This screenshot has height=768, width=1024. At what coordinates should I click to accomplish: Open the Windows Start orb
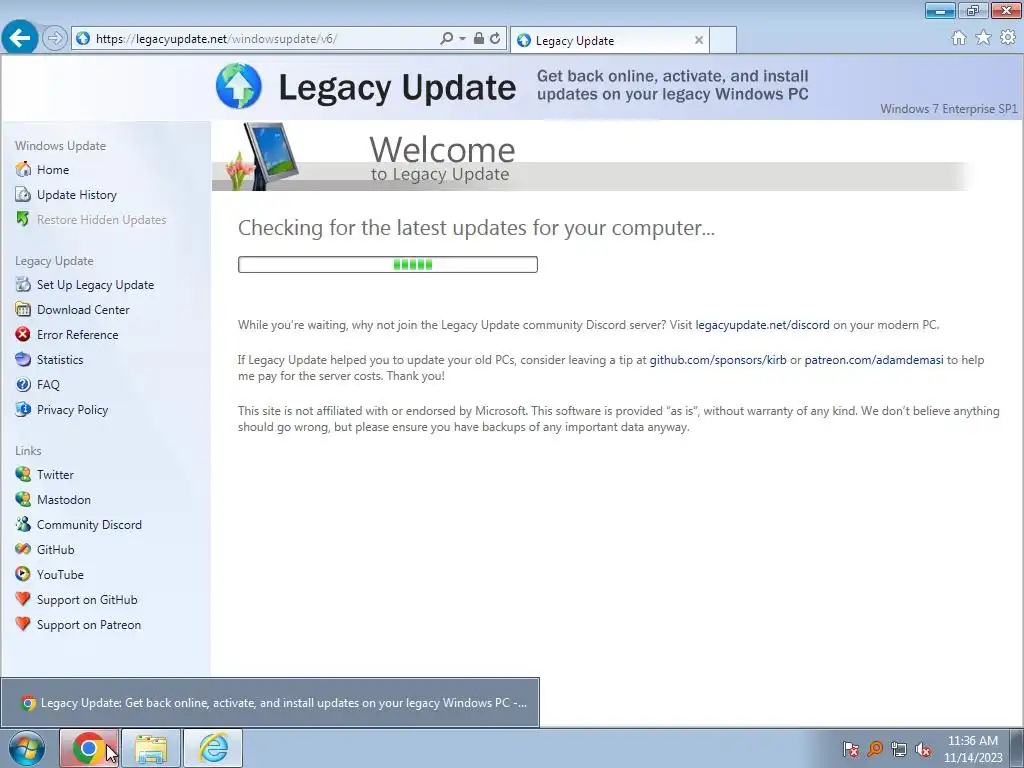pyautogui.click(x=27, y=748)
